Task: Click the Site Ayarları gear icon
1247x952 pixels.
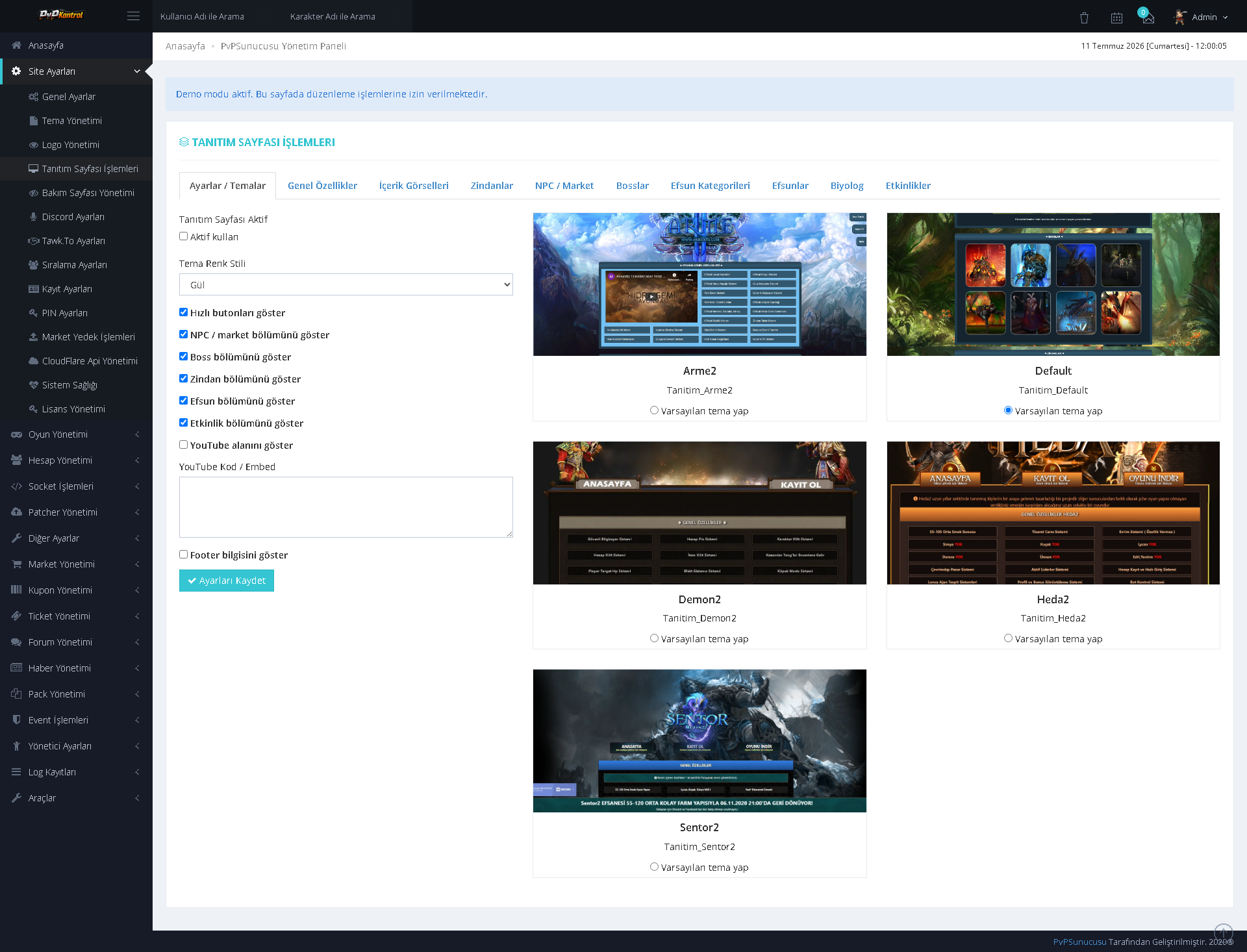Action: click(16, 71)
